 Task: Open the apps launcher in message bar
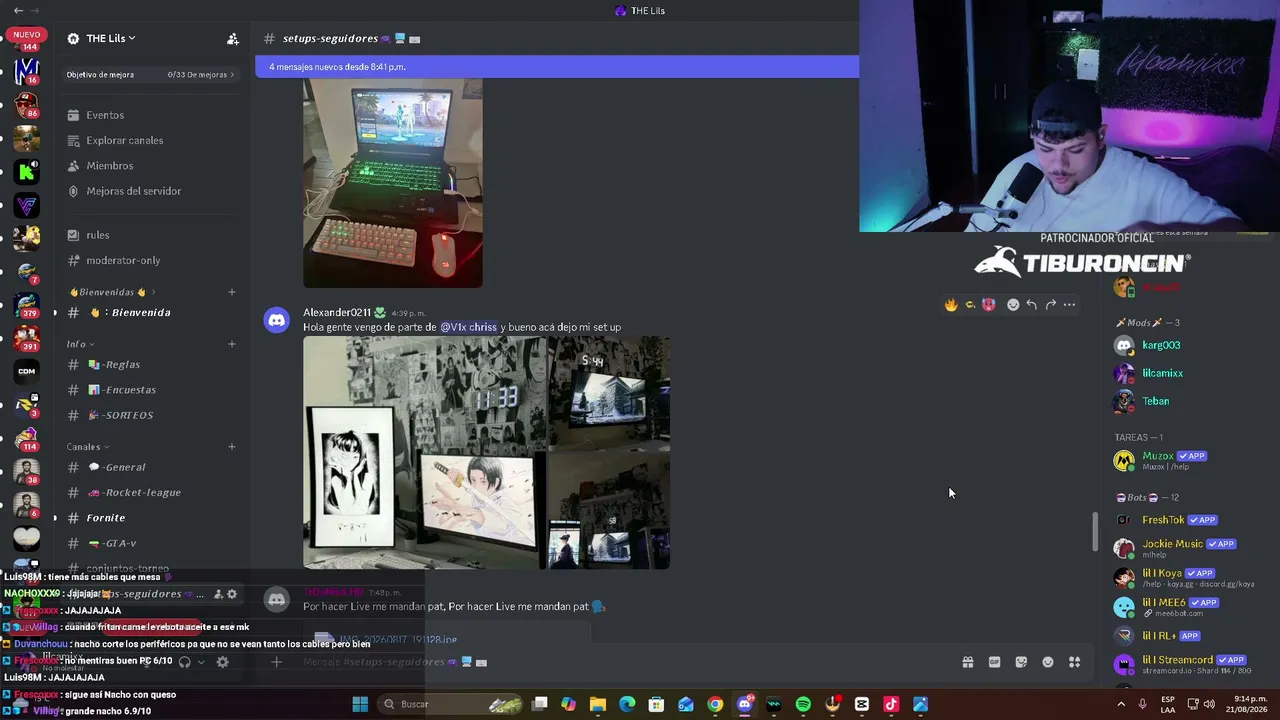pos(1074,662)
